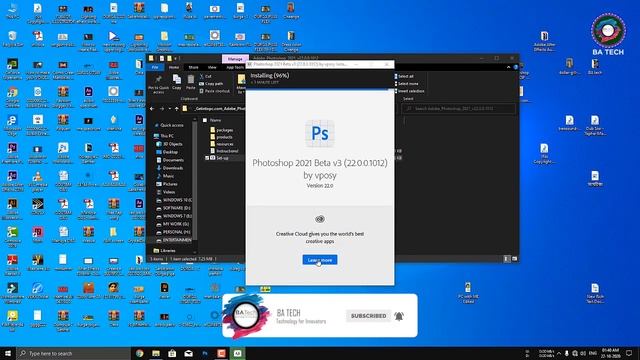Screen dimensions: 640x360
Task: Click the Photoshop Ps taskbar icon
Action: [205, 353]
